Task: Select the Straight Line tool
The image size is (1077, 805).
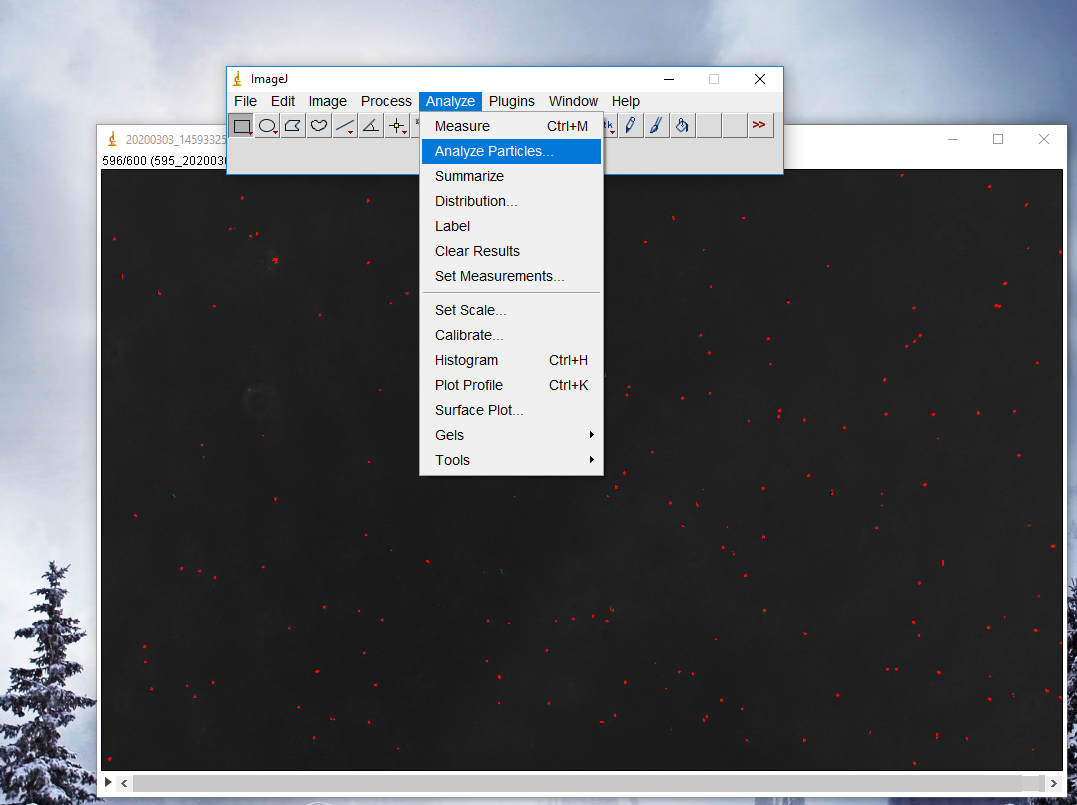Action: [x=345, y=126]
